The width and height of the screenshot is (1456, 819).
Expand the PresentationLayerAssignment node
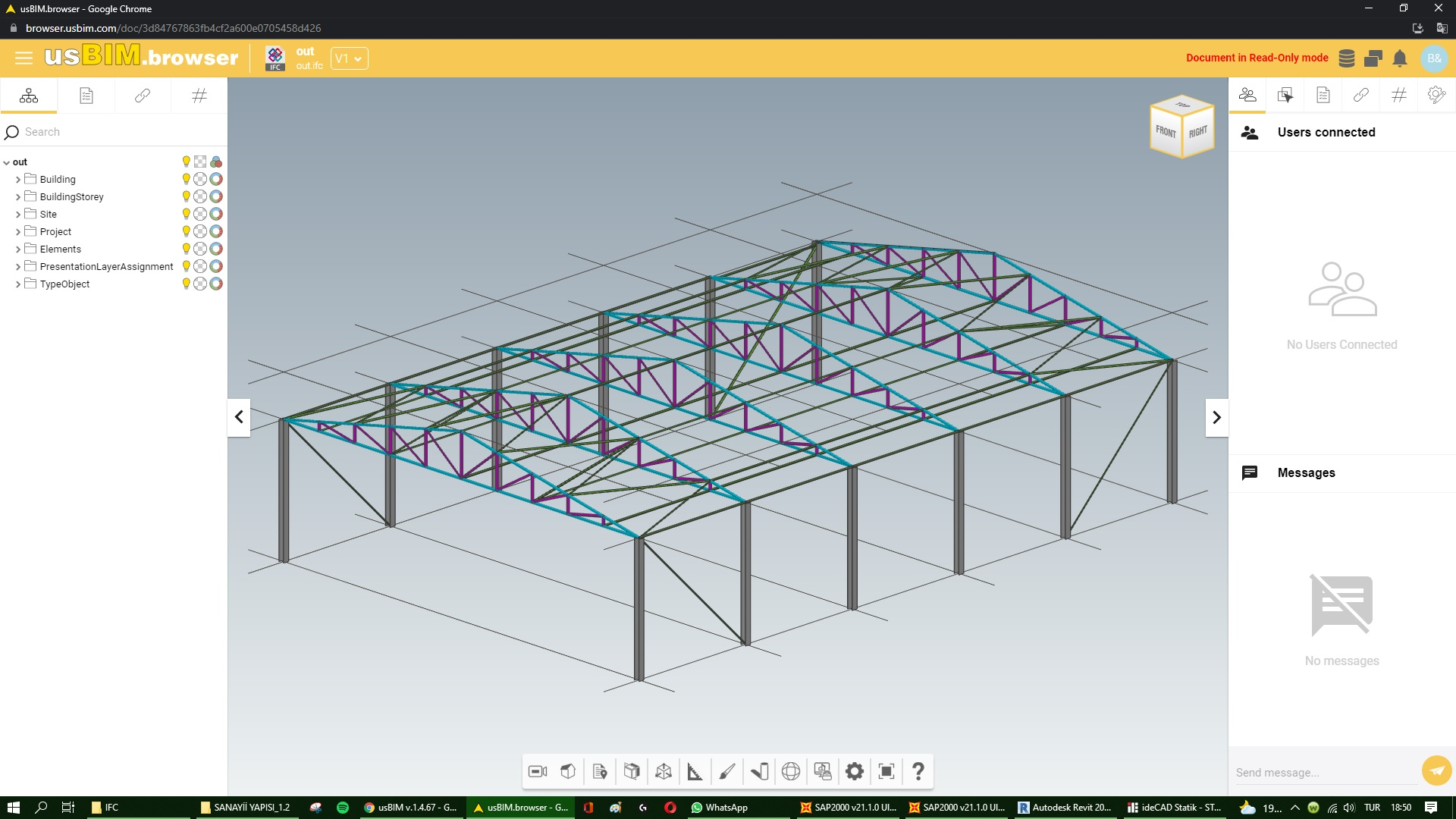pos(18,267)
